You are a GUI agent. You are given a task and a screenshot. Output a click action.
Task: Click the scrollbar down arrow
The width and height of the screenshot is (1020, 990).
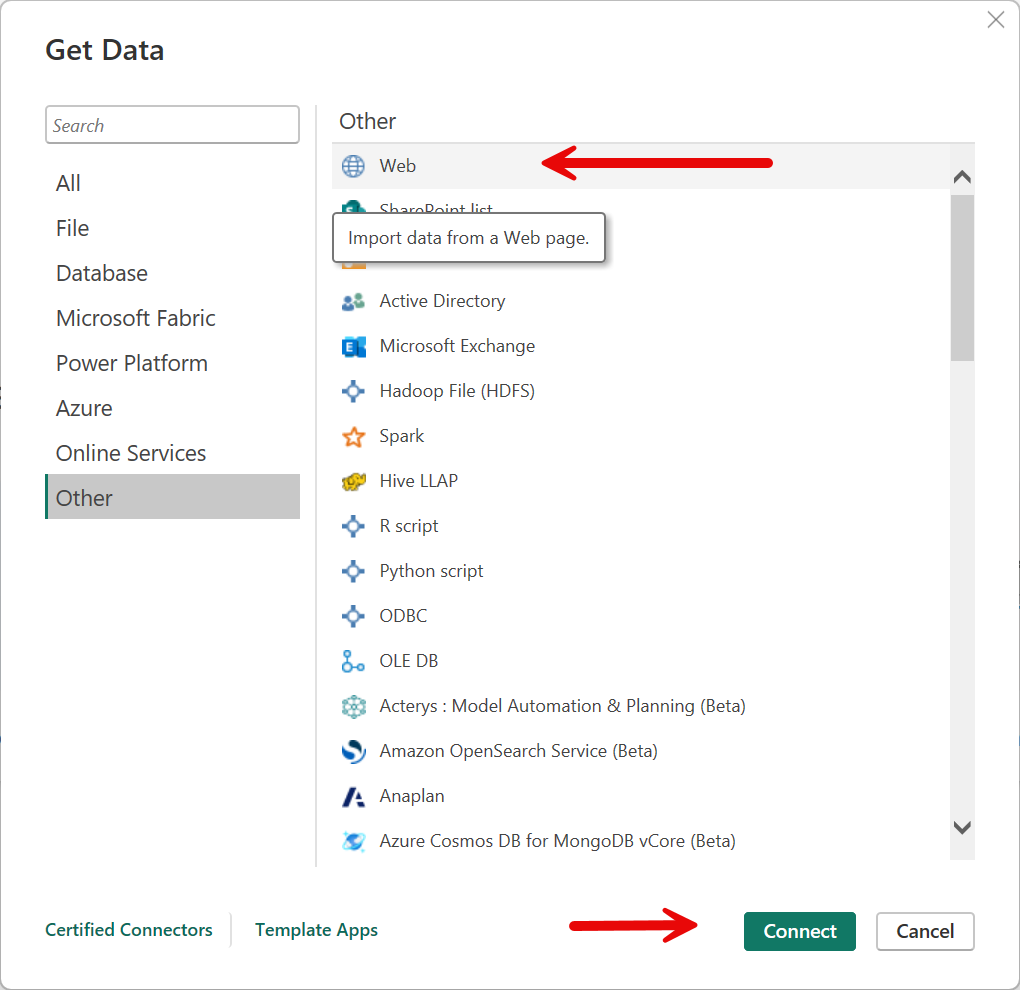[962, 827]
